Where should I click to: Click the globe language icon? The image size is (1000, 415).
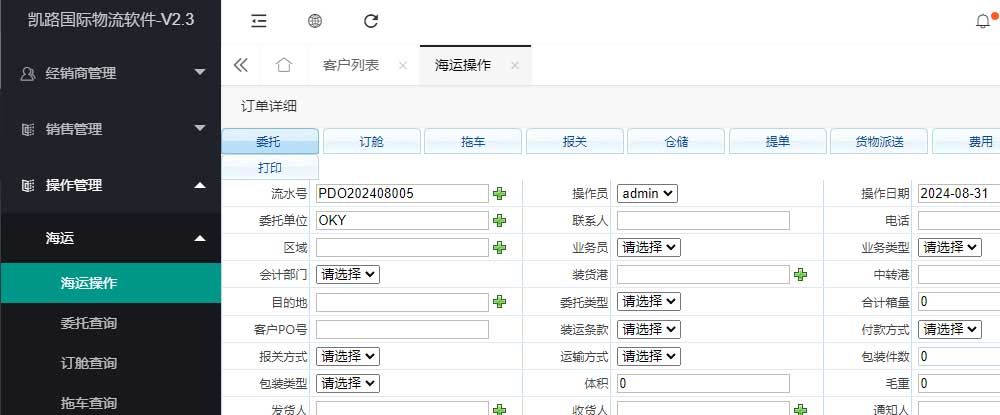(x=315, y=21)
